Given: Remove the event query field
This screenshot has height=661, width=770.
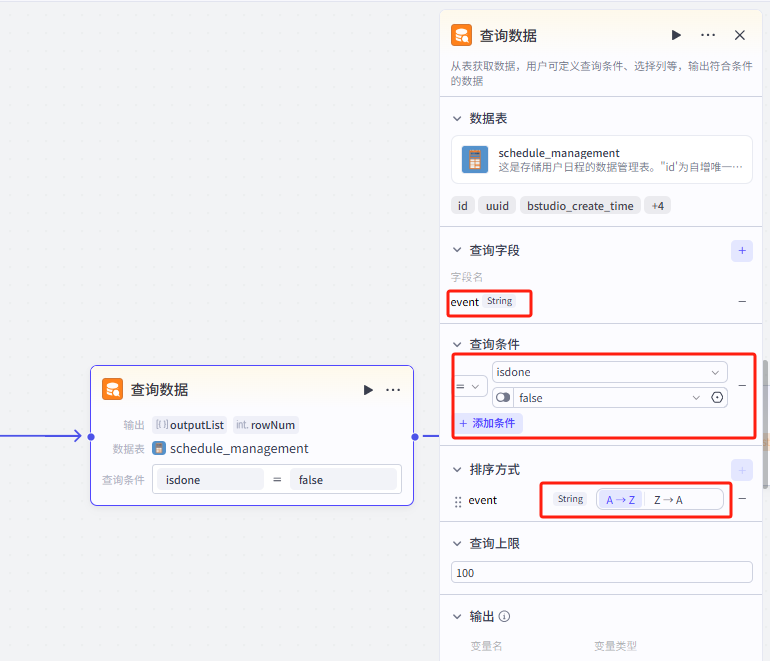Looking at the screenshot, I should coord(742,301).
